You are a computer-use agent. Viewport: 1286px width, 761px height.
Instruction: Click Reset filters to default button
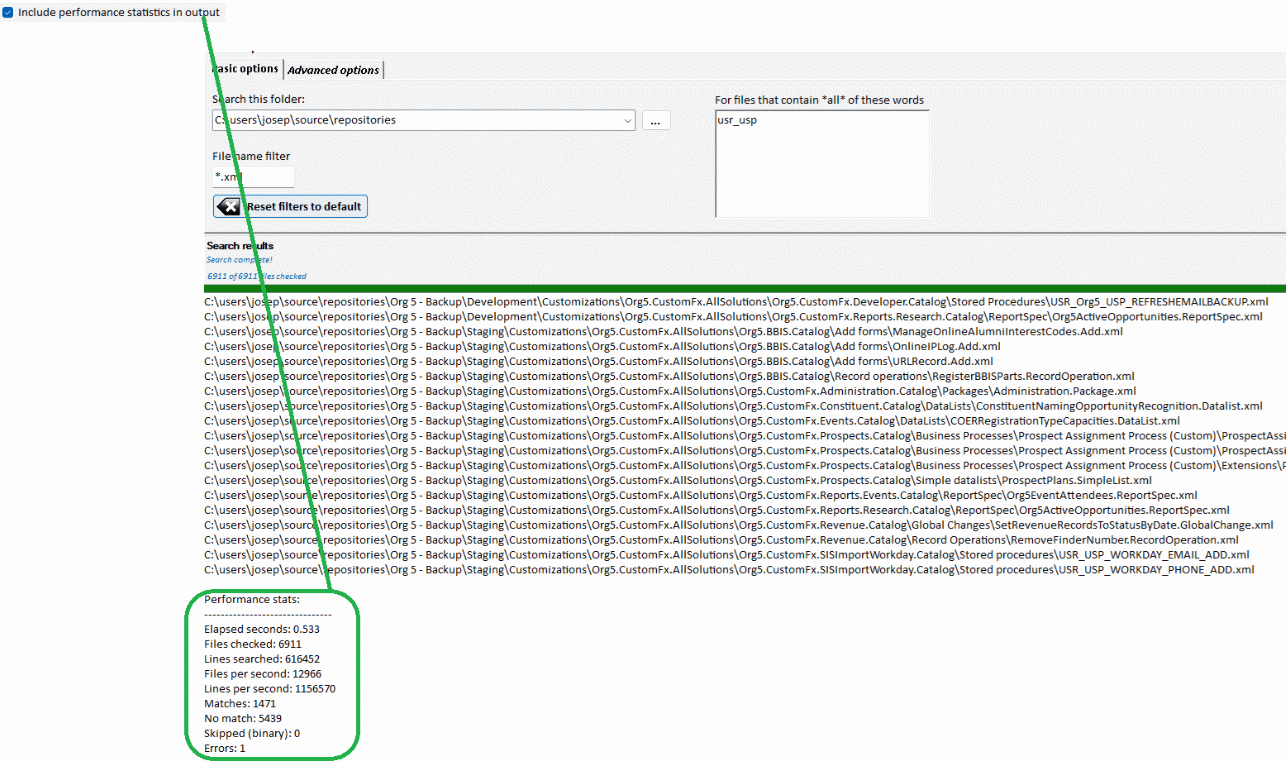pyautogui.click(x=290, y=206)
